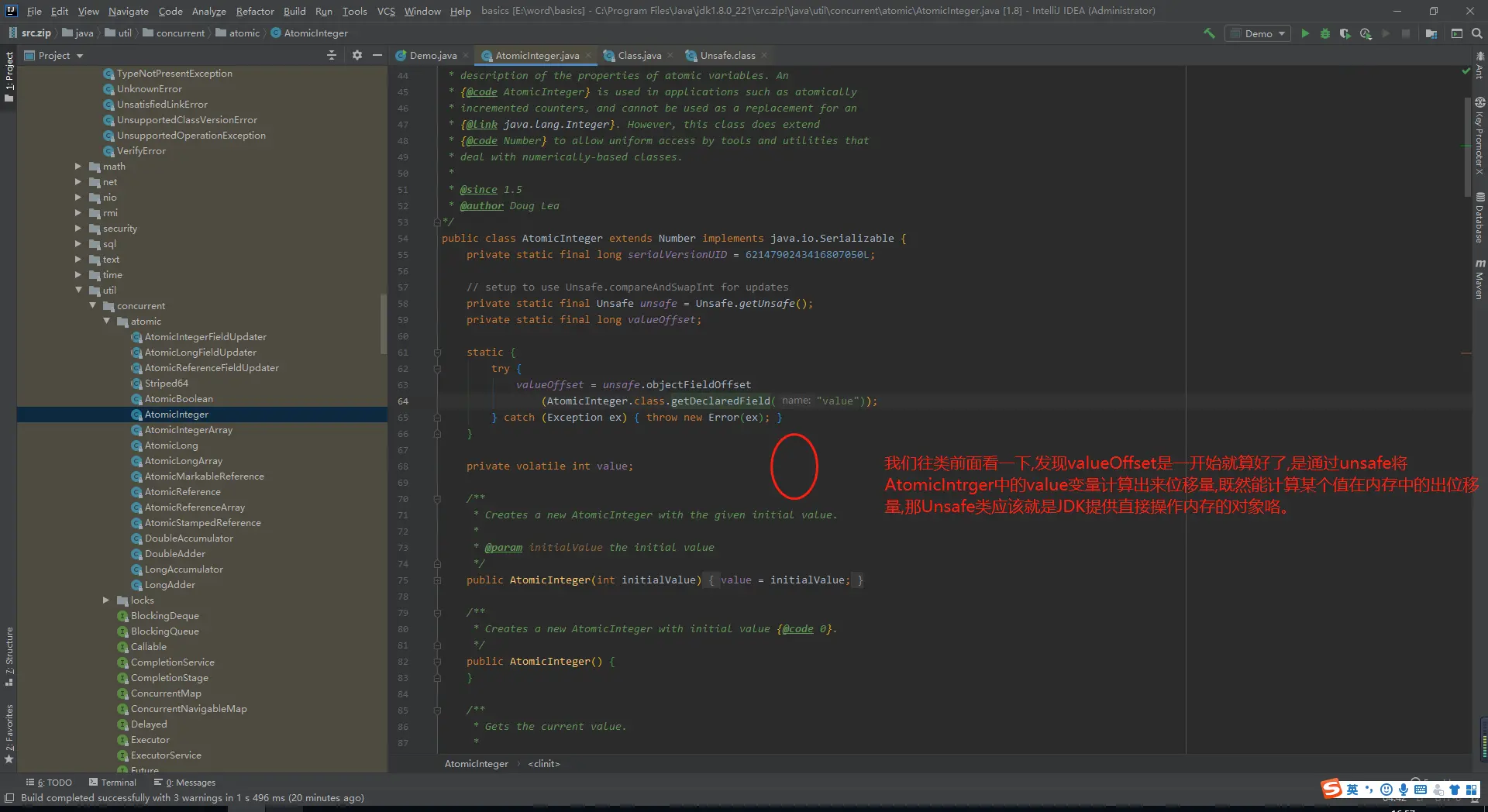Open Project Structure icon in toolbar

[1431, 33]
